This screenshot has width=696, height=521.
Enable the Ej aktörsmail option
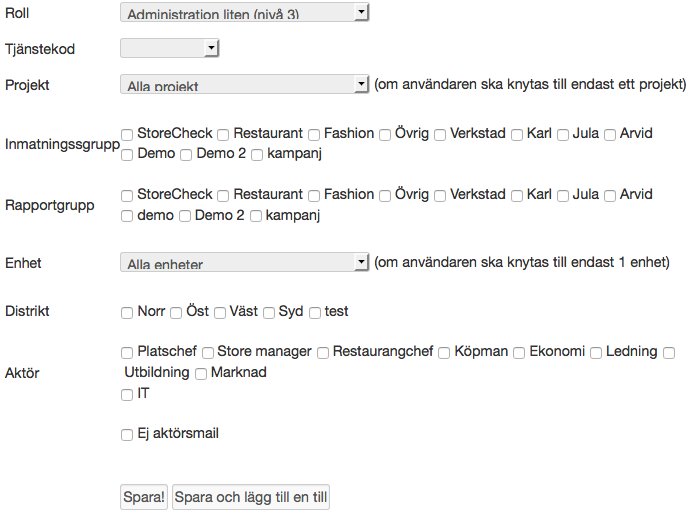(127, 435)
